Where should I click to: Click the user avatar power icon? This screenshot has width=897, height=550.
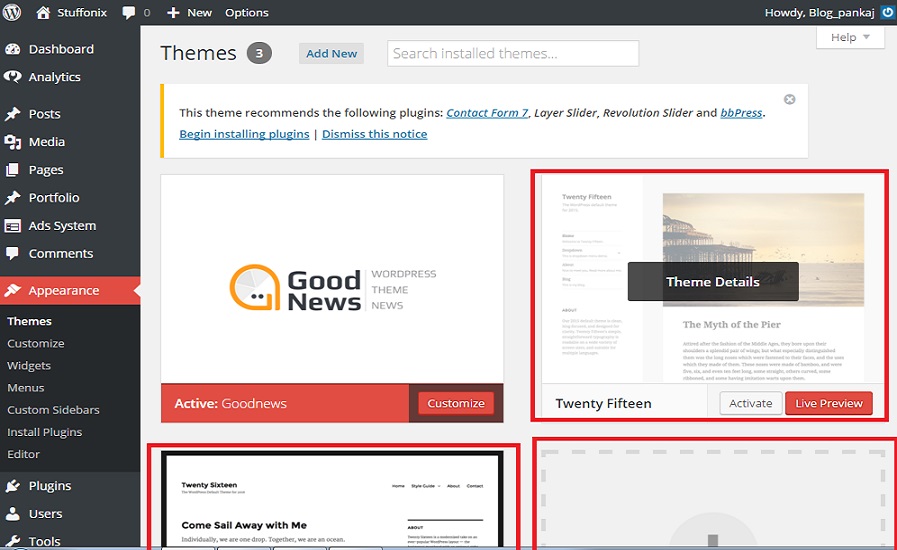(x=888, y=12)
